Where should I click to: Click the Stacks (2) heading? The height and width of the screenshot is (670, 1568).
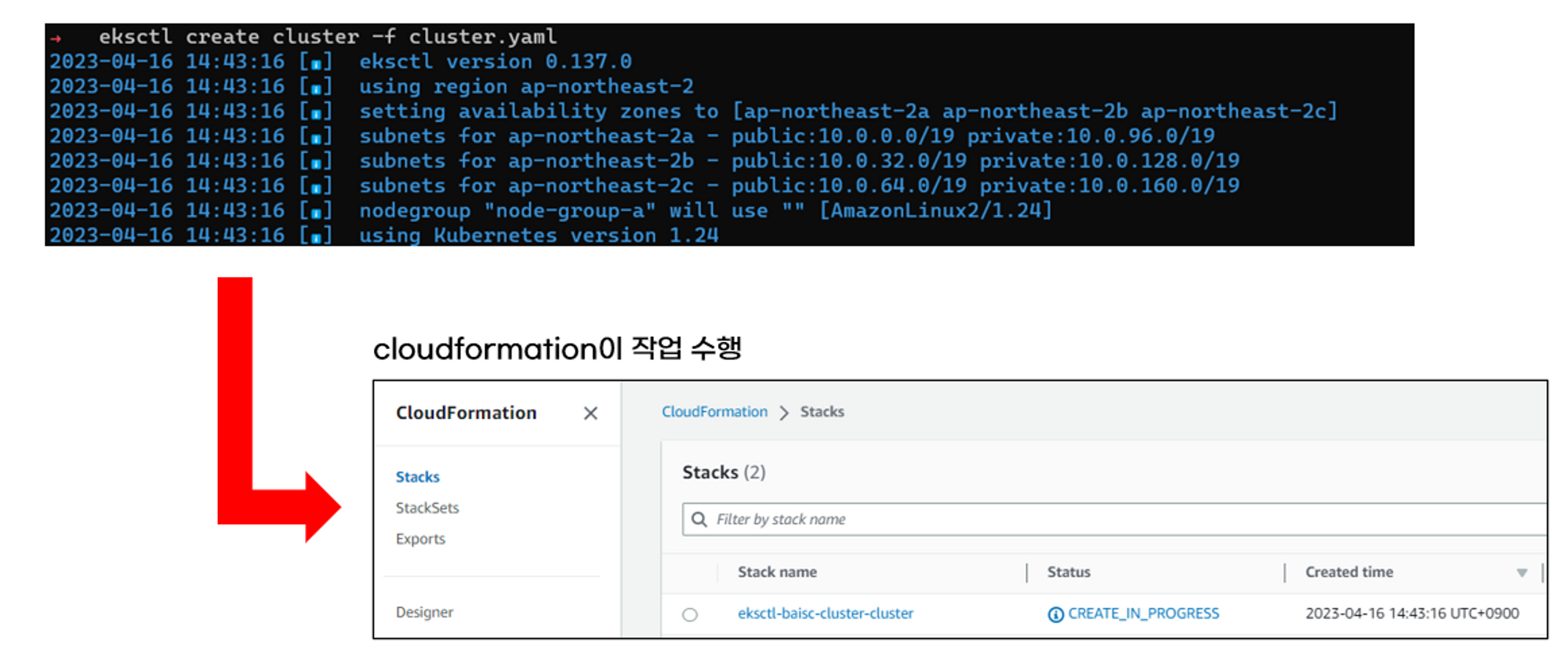tap(724, 472)
